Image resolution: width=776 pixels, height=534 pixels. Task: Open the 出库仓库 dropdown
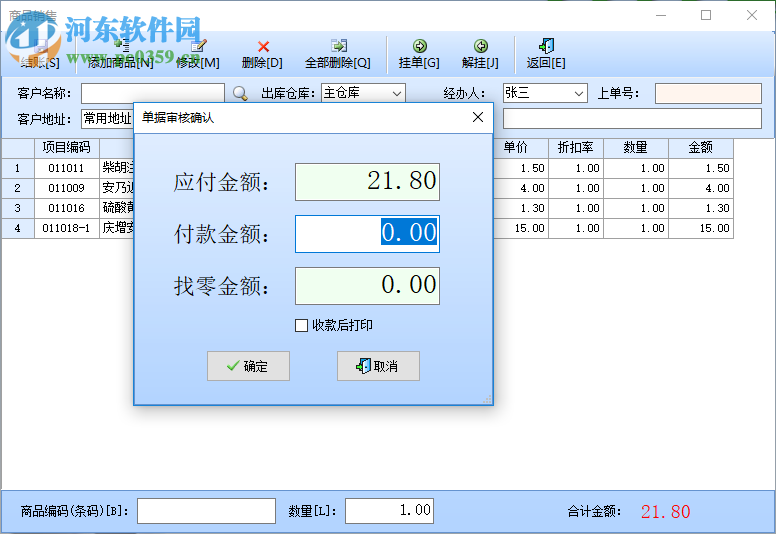click(396, 93)
